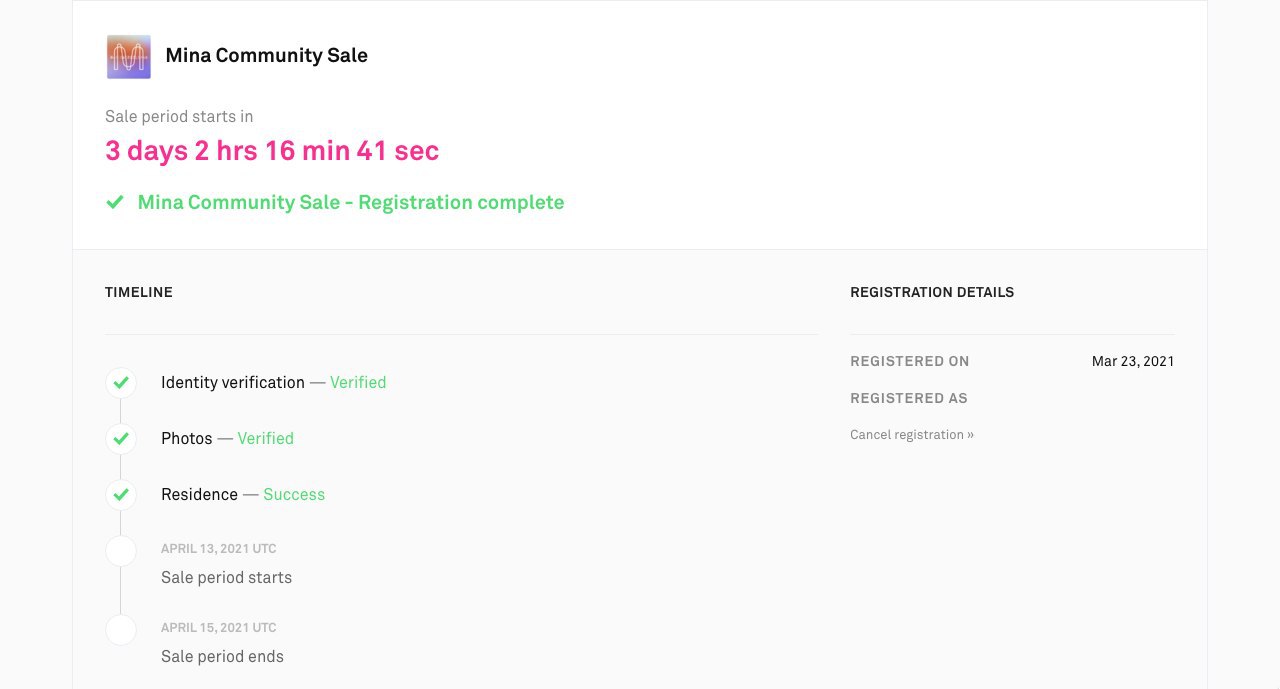Click the empty circle for Sale period starts
1280x689 pixels.
121,551
